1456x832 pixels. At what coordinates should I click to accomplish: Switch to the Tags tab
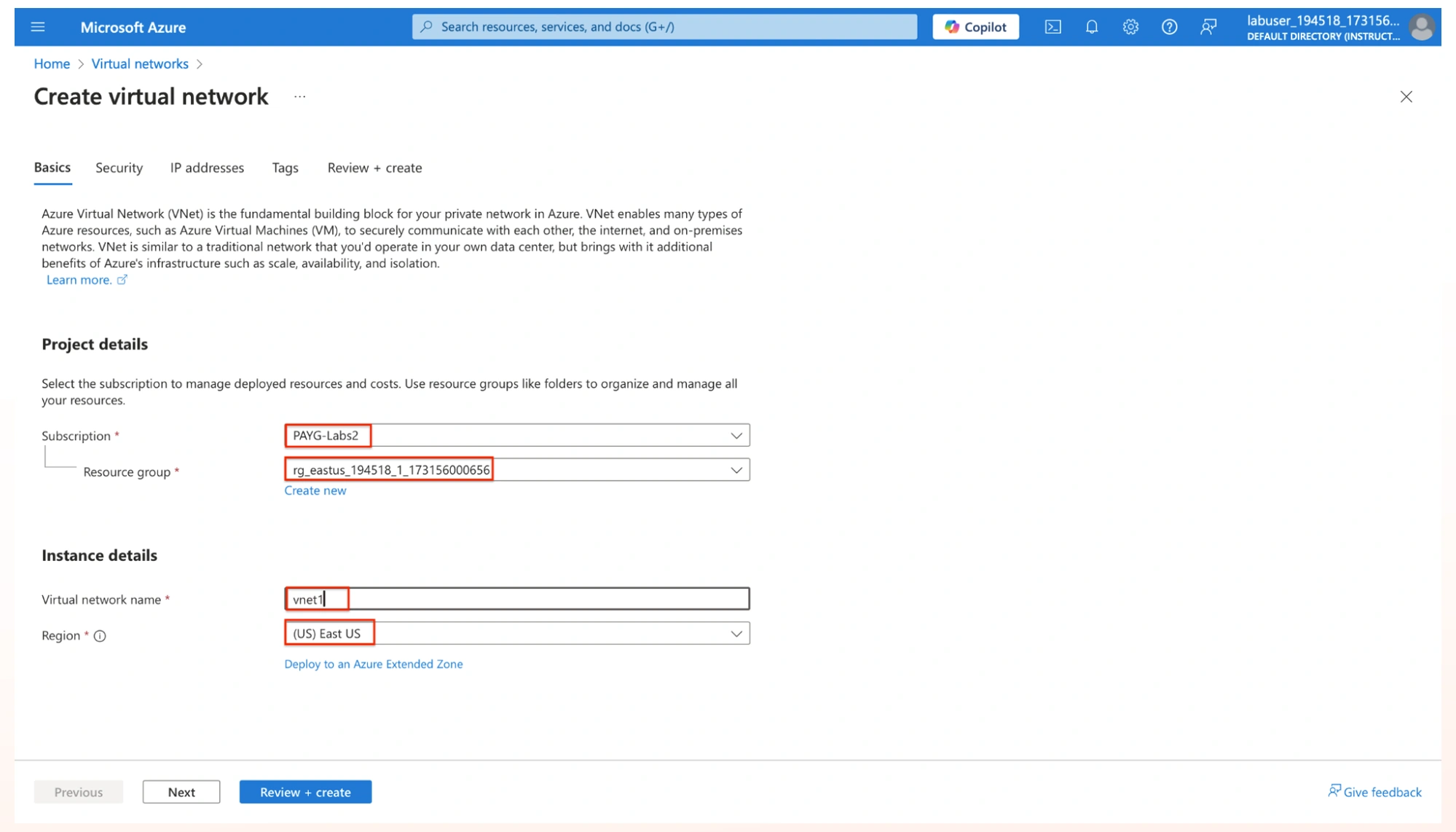pyautogui.click(x=285, y=168)
